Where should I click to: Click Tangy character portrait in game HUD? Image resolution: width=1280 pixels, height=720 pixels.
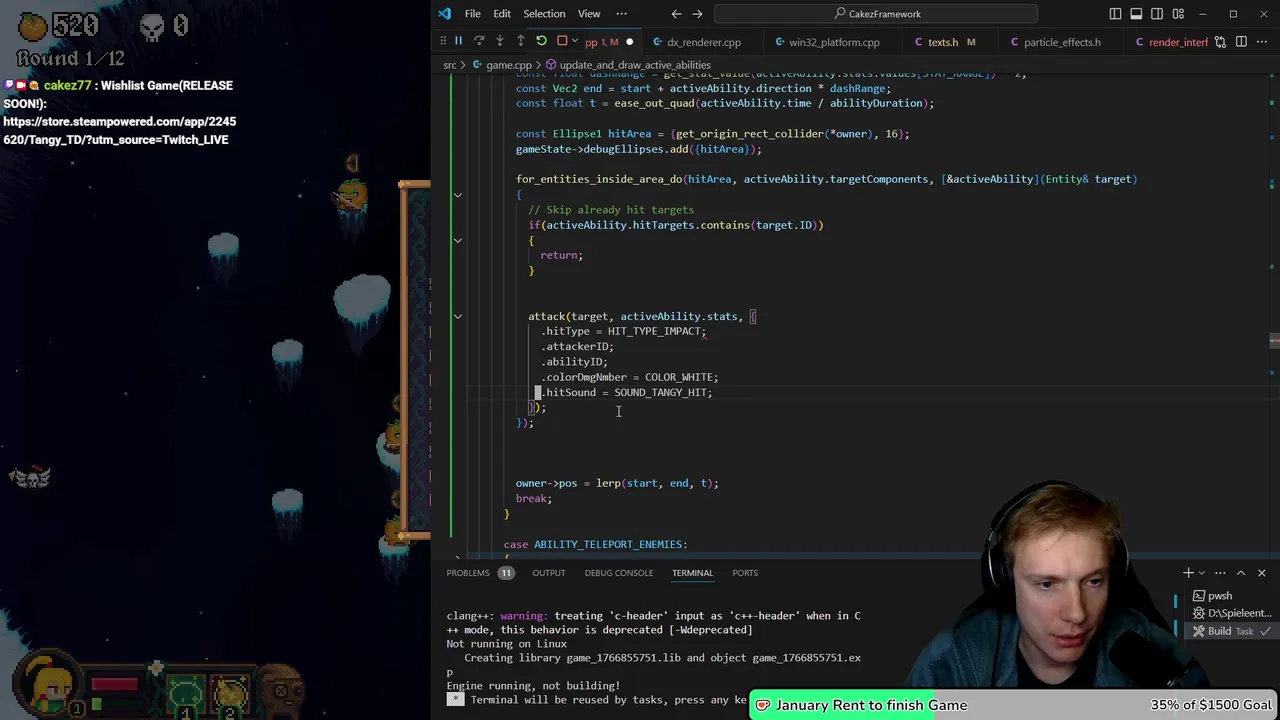point(48,685)
